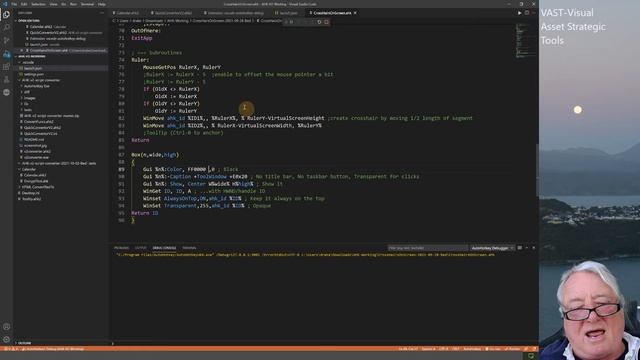
Task: Click the Restart icon on debug toolbar
Action: click(x=319, y=22)
